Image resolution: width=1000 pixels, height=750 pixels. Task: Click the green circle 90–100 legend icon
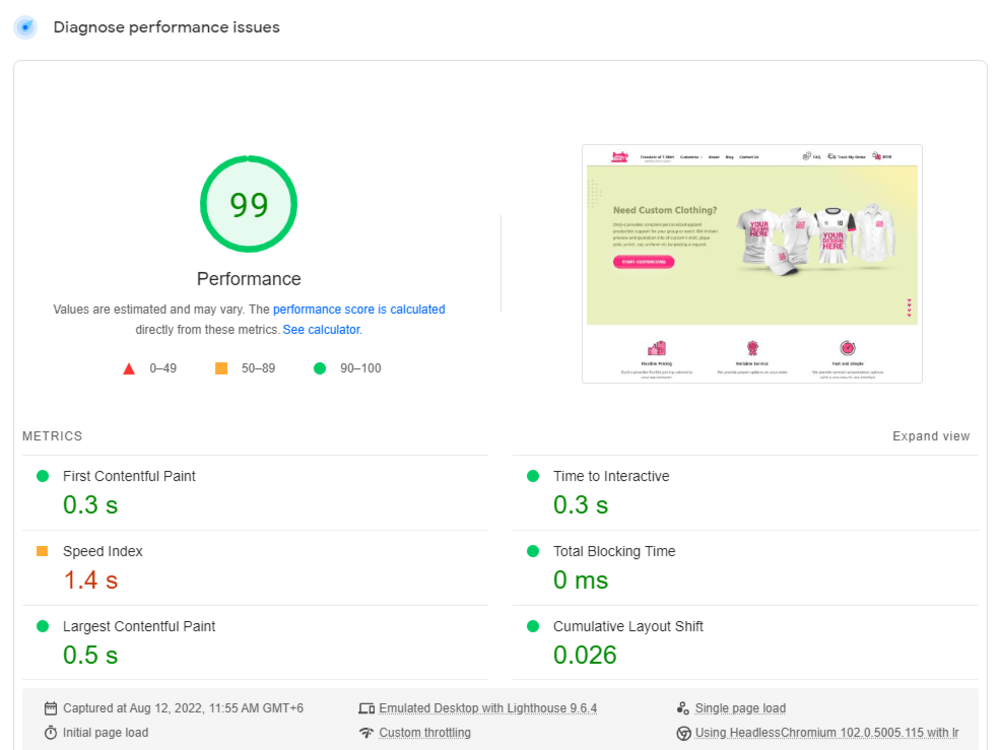[320, 368]
